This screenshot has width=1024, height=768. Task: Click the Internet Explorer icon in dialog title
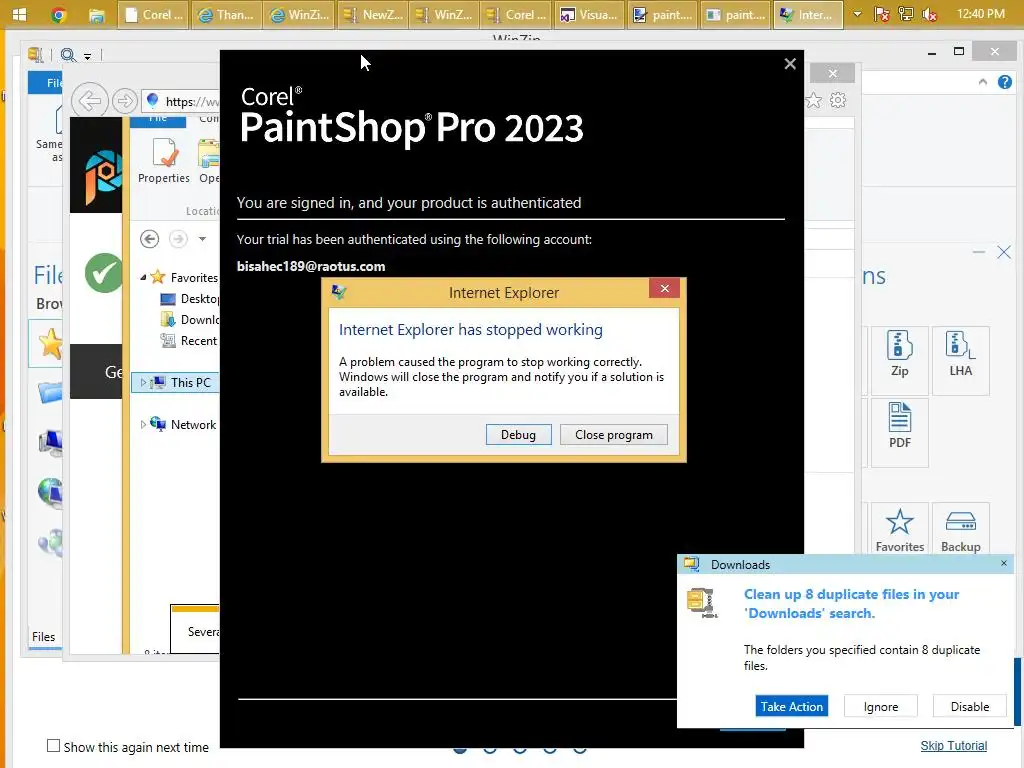(x=339, y=292)
